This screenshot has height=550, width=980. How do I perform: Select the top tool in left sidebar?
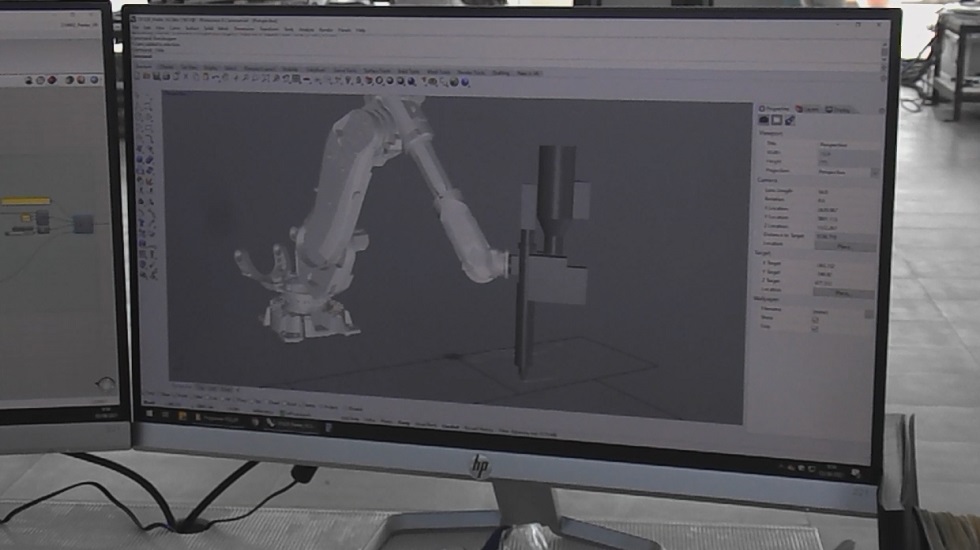tap(143, 100)
